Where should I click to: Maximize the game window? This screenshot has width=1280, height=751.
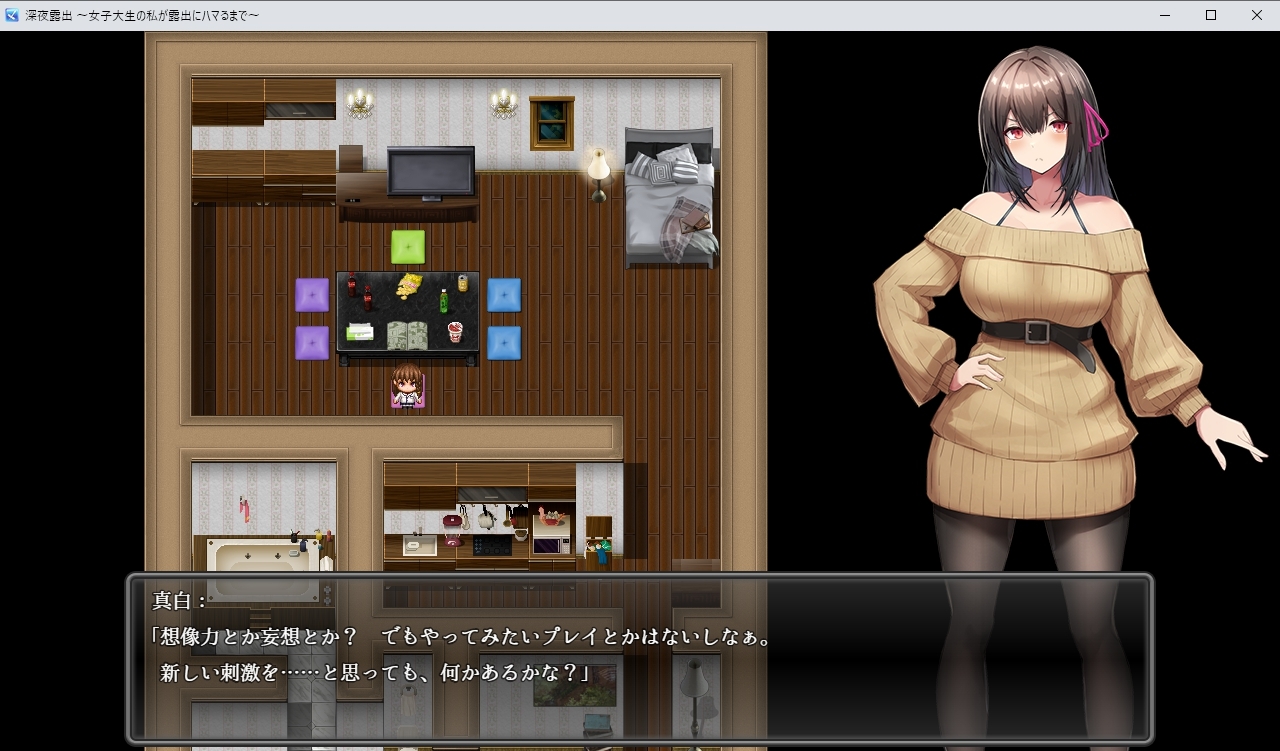point(1211,15)
